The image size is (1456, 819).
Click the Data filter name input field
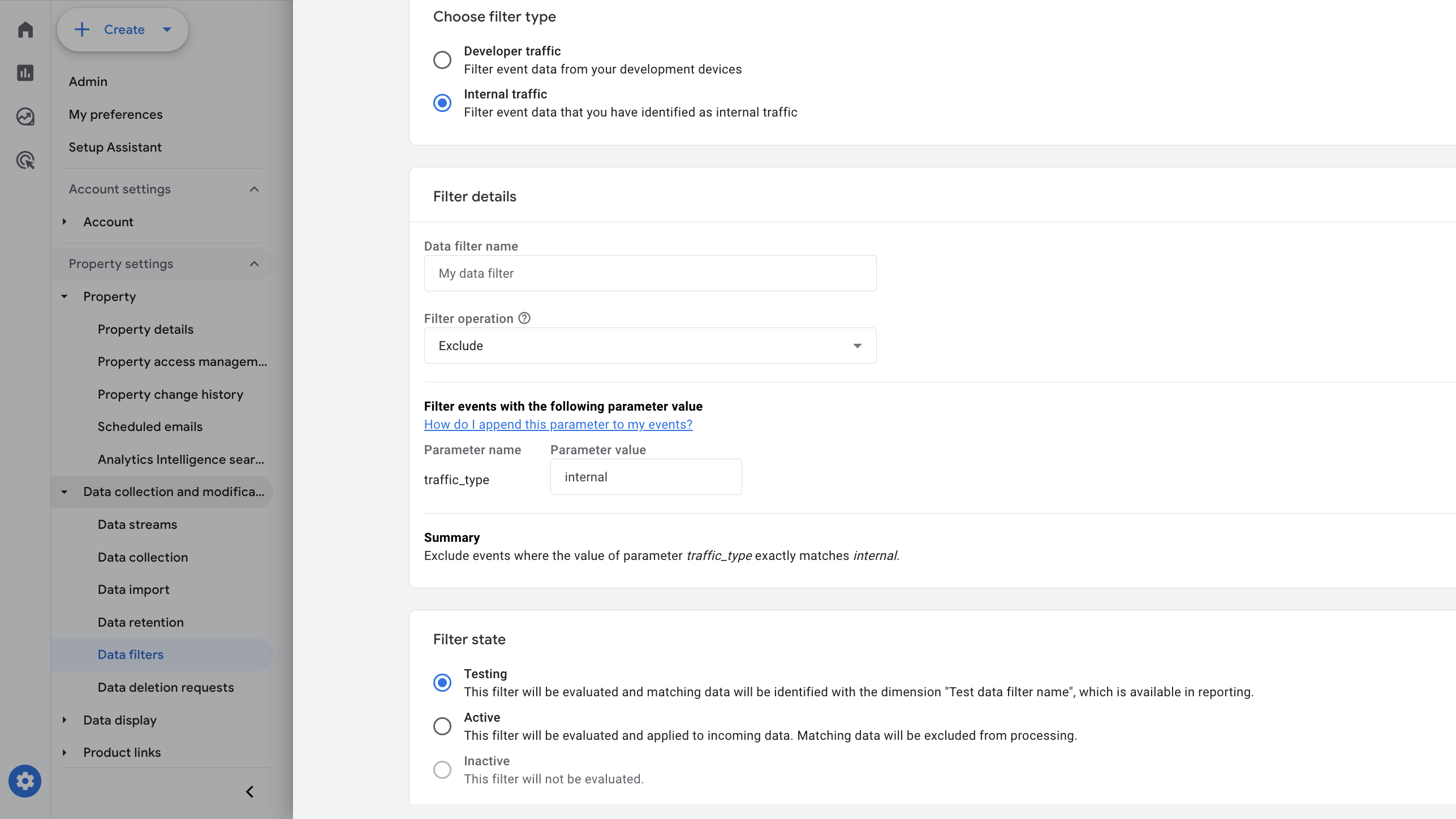[650, 273]
